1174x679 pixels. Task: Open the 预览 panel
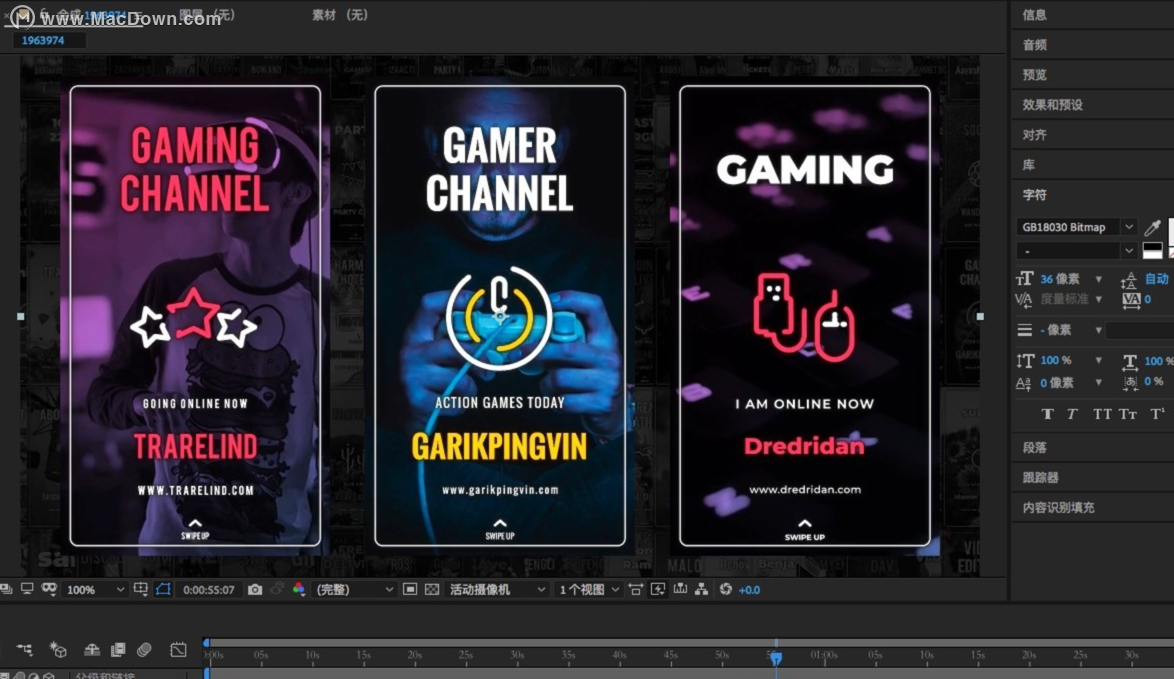coord(1035,75)
